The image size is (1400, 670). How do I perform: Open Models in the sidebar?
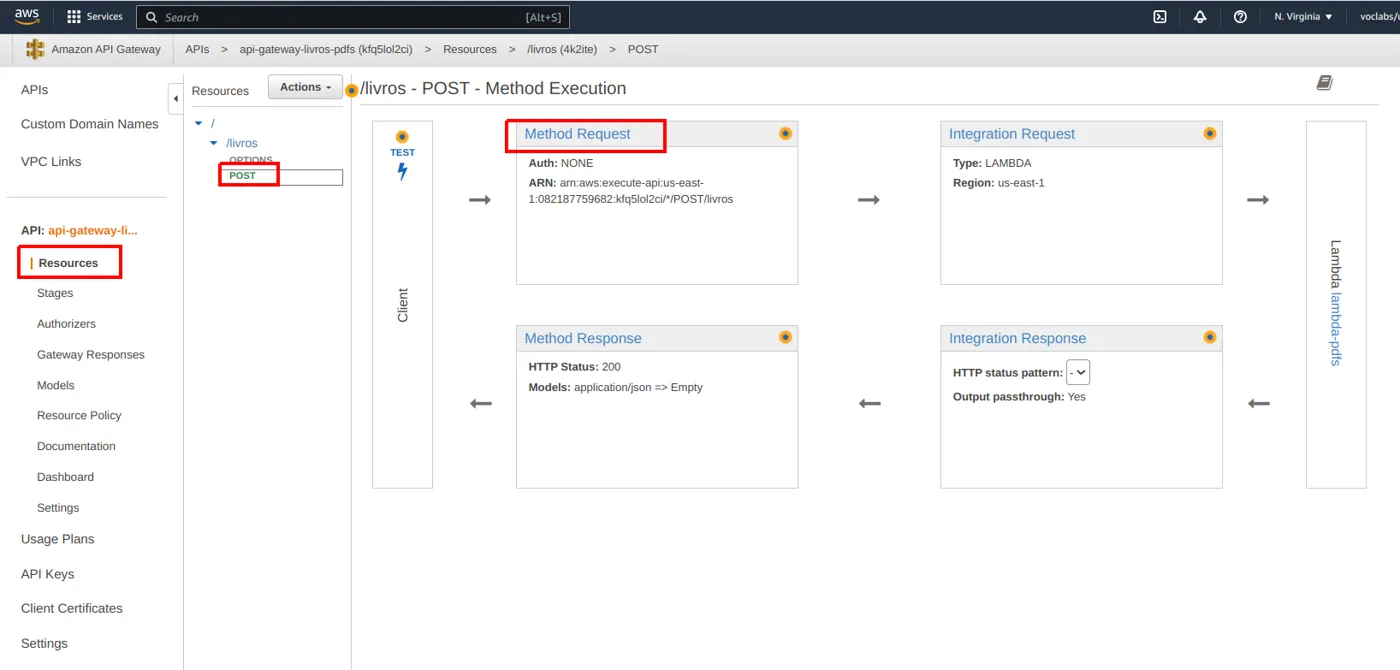coord(56,385)
